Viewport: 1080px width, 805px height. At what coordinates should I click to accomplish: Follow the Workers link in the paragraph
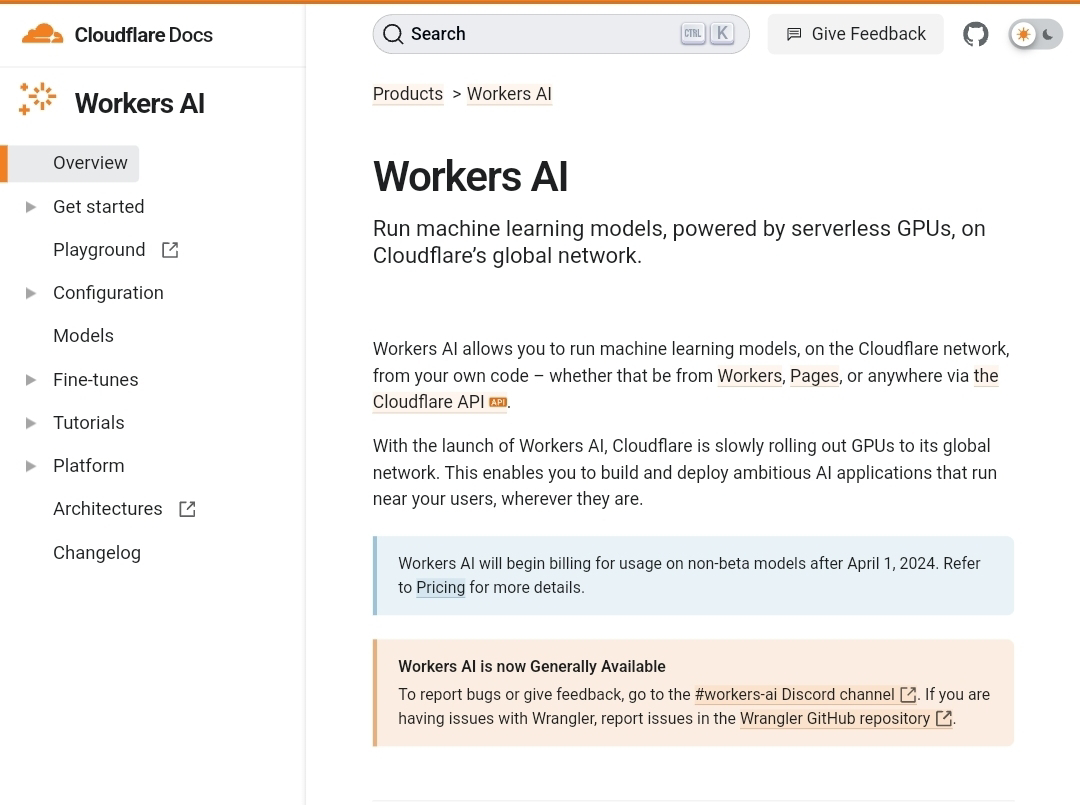point(749,376)
